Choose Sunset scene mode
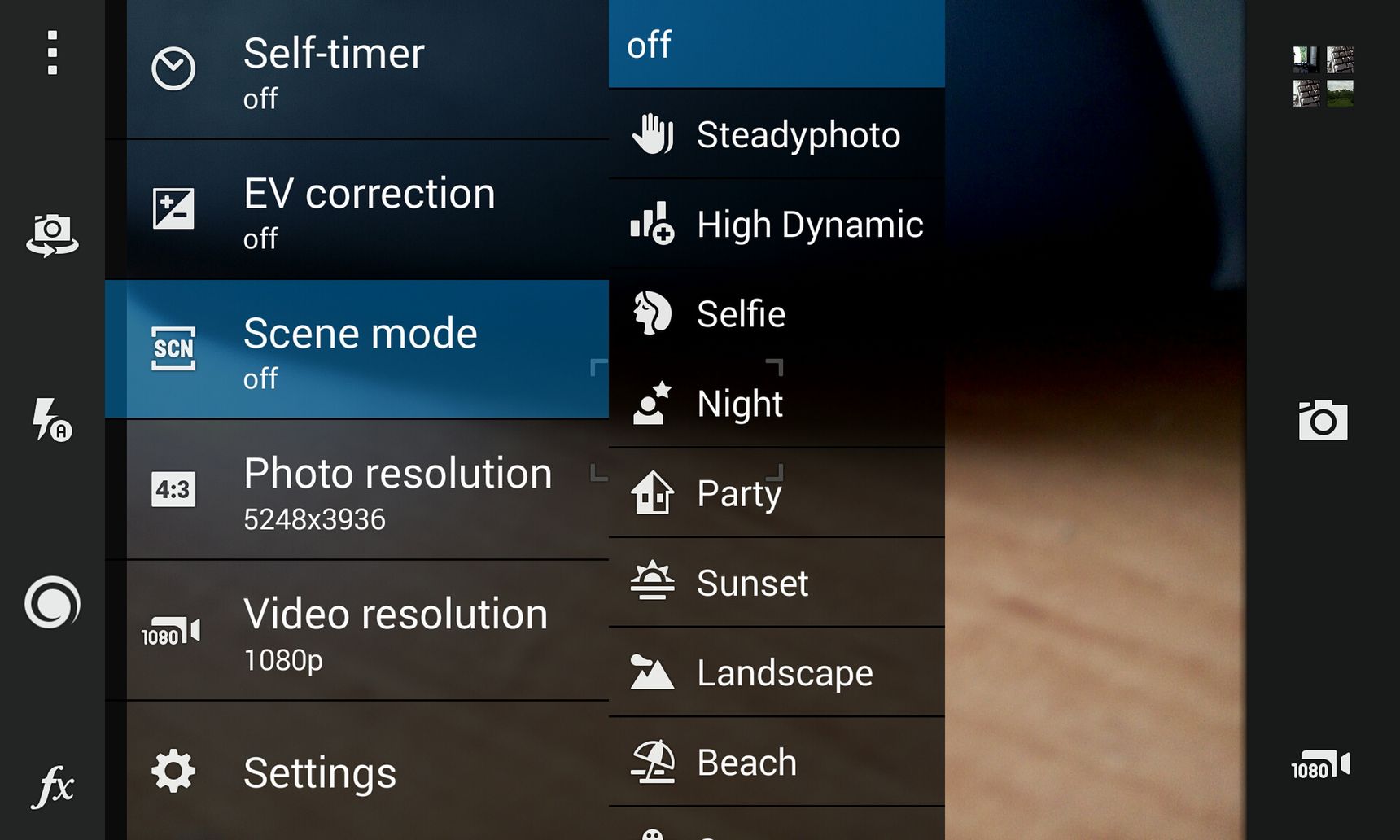1400x840 pixels. [777, 583]
